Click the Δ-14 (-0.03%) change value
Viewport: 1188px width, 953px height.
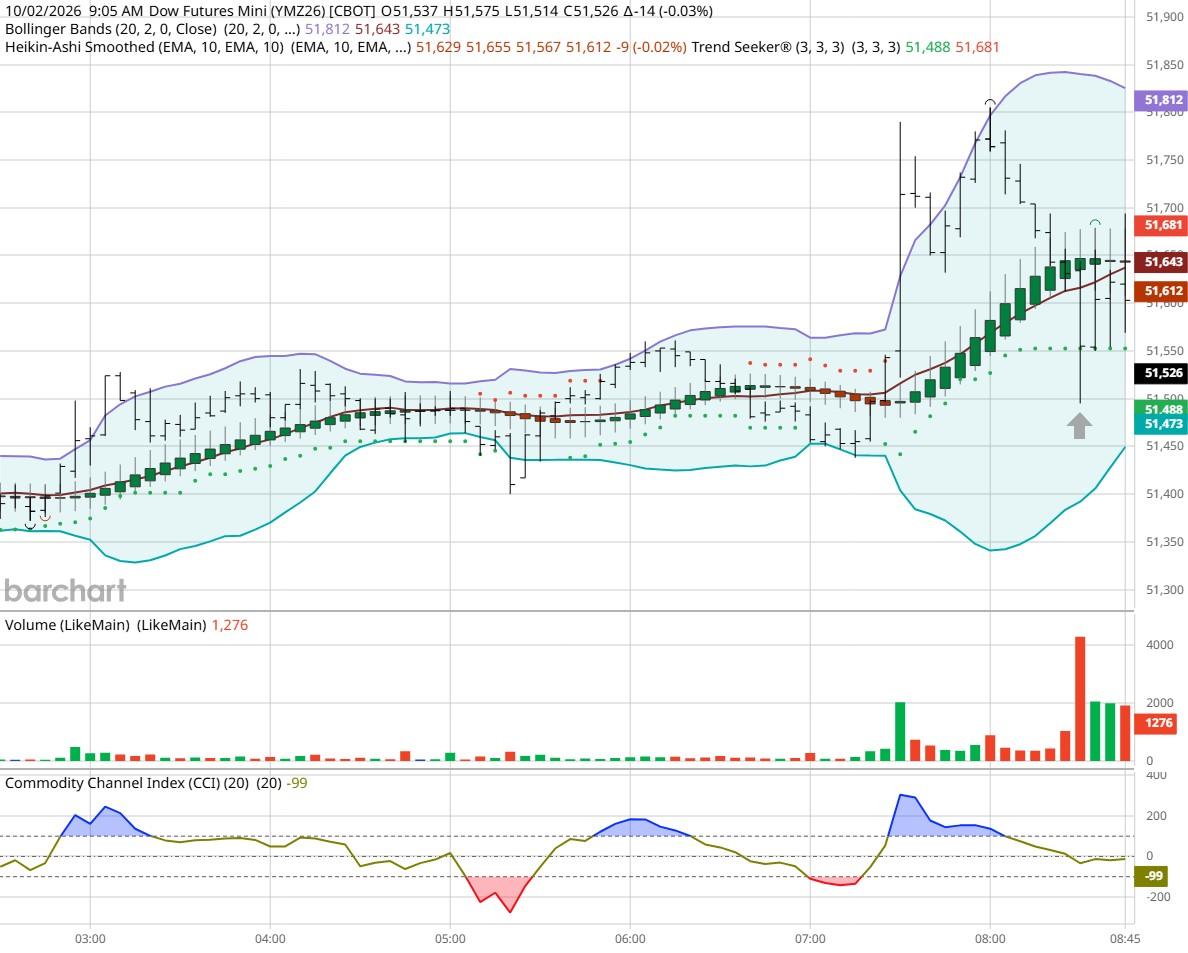pyautogui.click(x=668, y=11)
